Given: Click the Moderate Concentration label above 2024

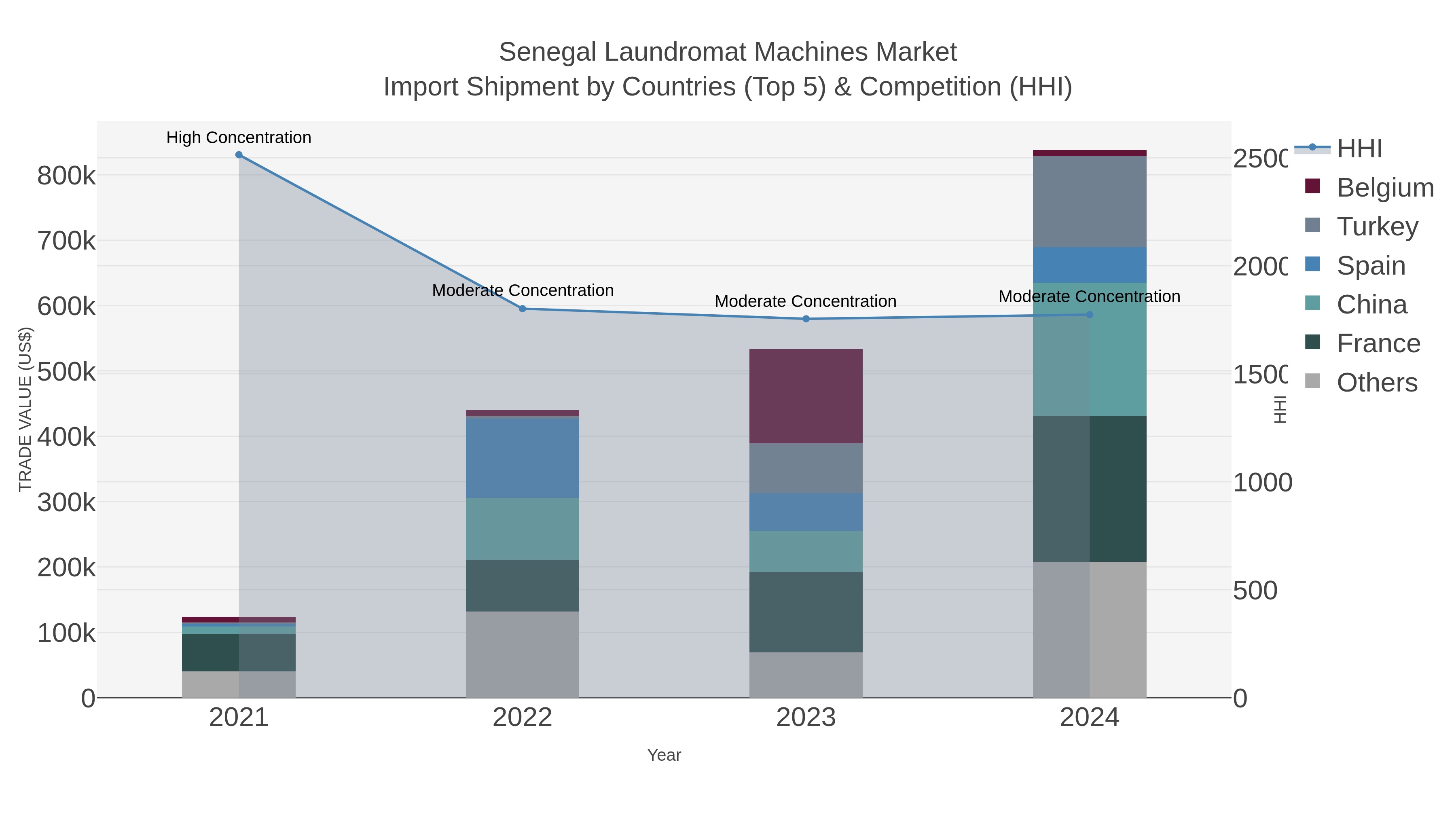Looking at the screenshot, I should tap(1089, 296).
